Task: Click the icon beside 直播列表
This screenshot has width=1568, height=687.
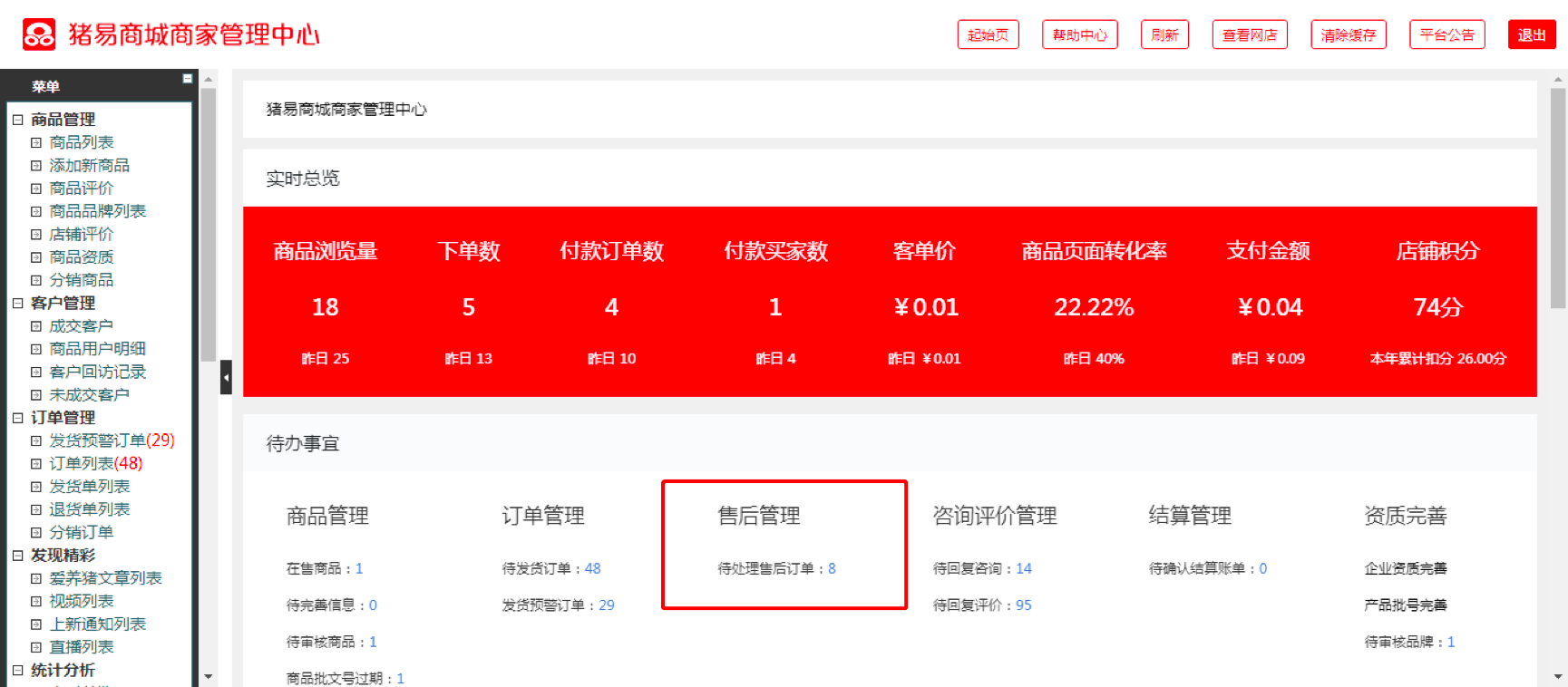Action: pos(36,647)
